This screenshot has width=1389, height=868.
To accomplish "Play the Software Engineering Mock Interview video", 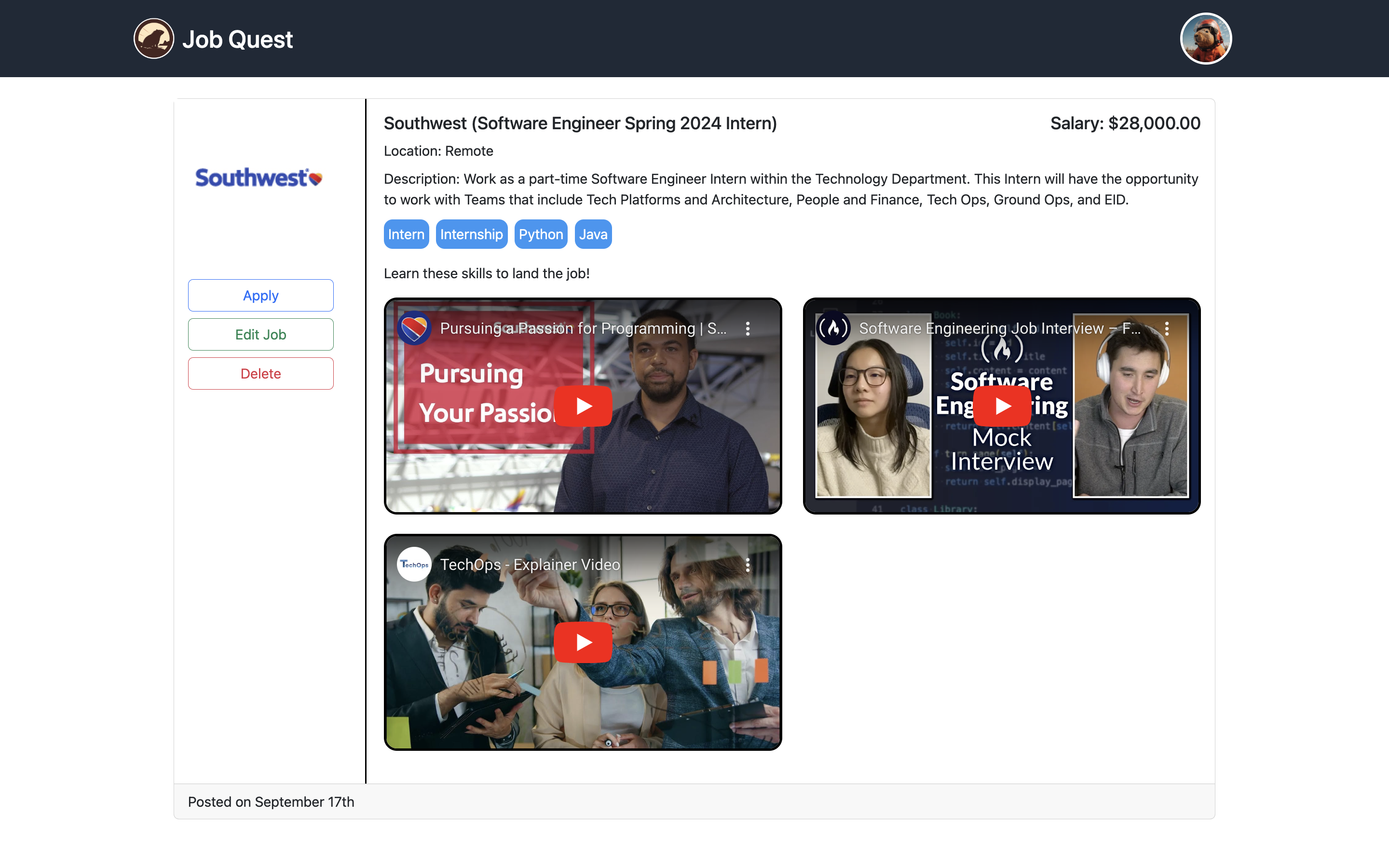I will click(1002, 406).
